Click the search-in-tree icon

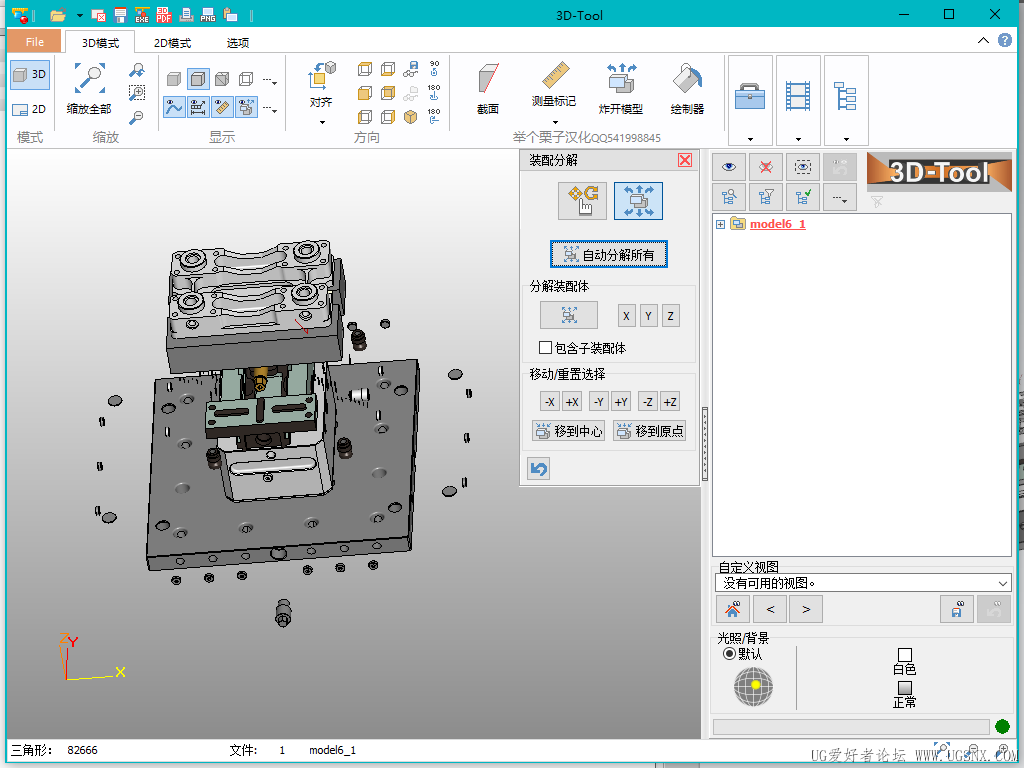coord(729,197)
